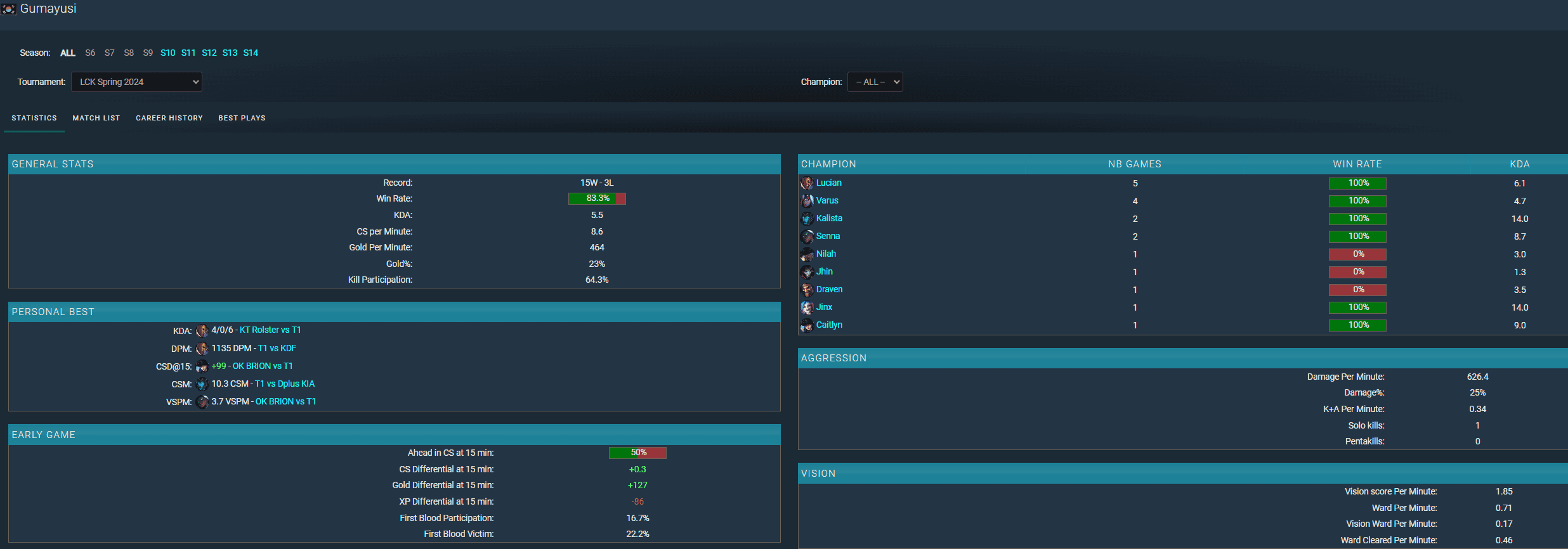This screenshot has height=549, width=1568.
Task: Select the ALL season filter
Action: (x=68, y=53)
